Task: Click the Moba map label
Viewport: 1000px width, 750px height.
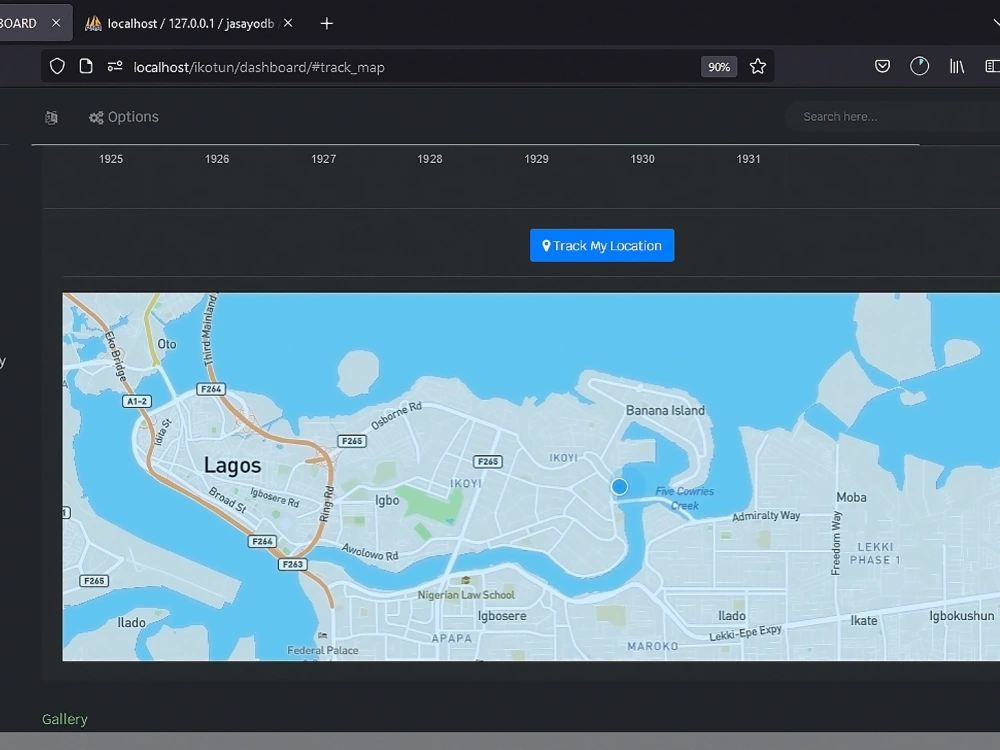Action: pos(851,497)
